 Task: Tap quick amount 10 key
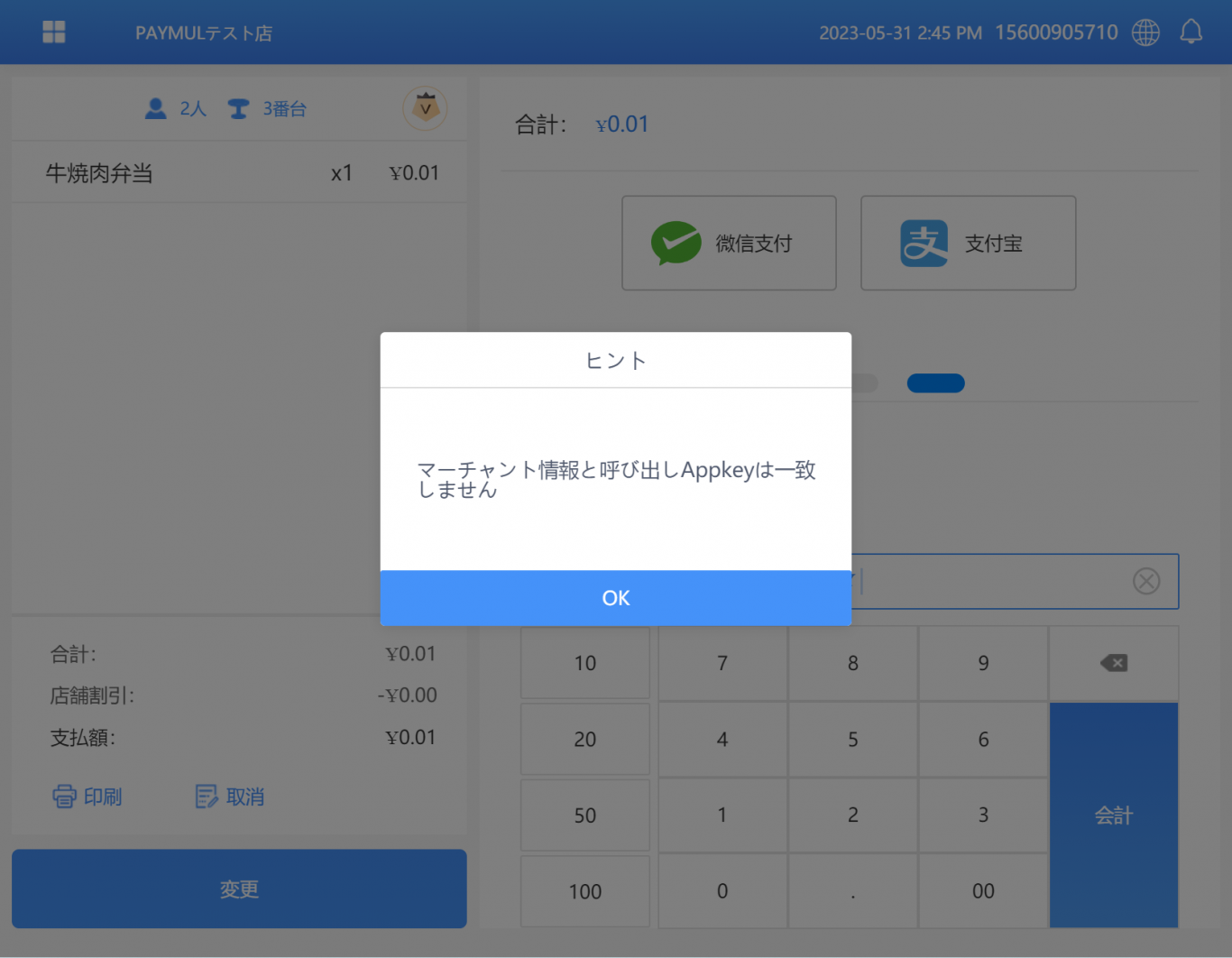(x=585, y=663)
